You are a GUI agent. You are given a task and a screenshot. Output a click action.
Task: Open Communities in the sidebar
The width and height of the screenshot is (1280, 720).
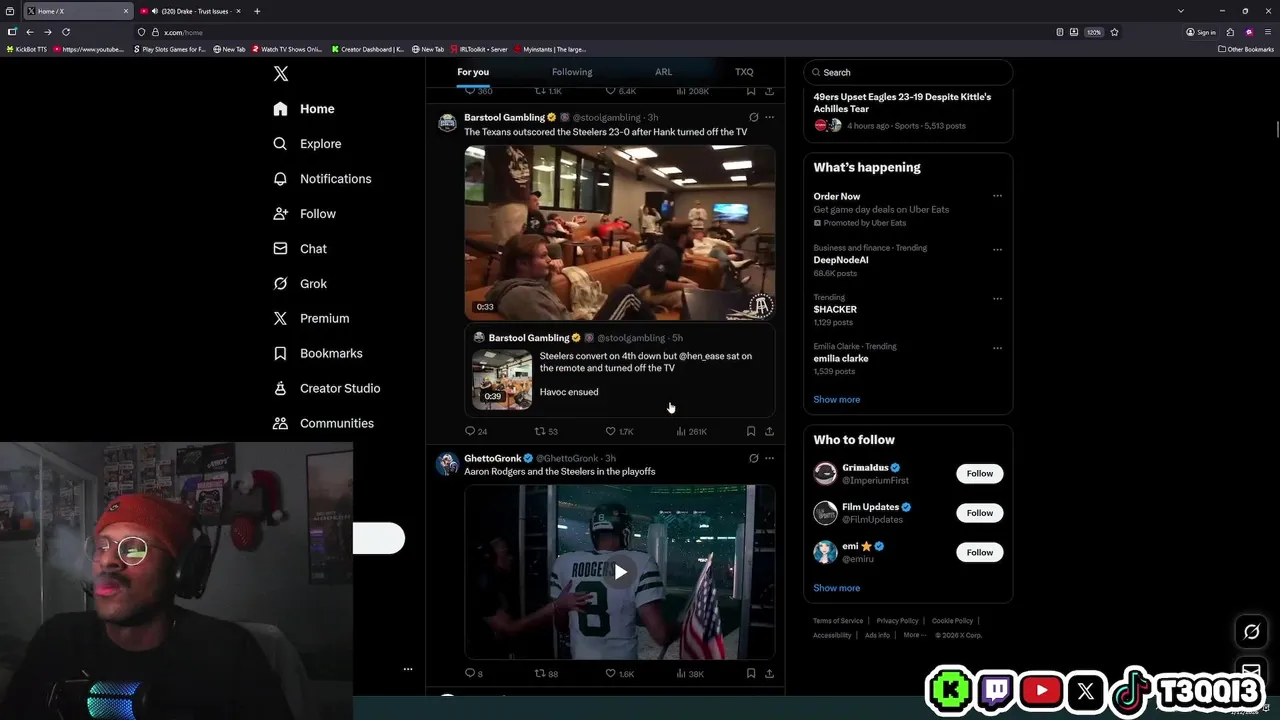coord(323,424)
